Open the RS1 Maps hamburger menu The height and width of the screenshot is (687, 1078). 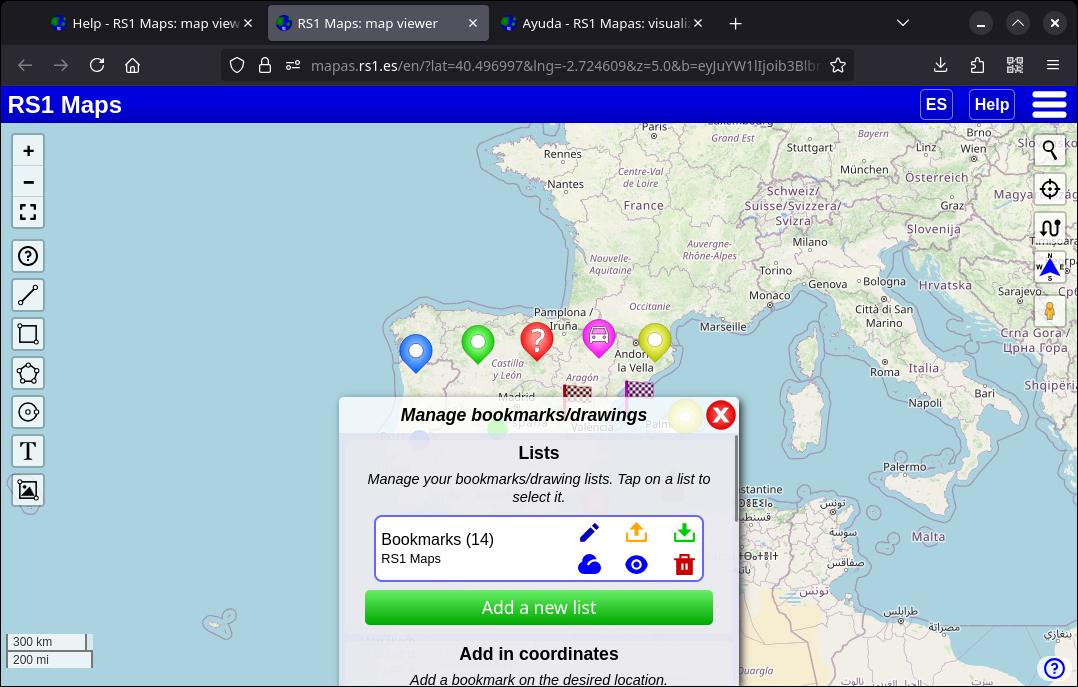pos(1049,105)
